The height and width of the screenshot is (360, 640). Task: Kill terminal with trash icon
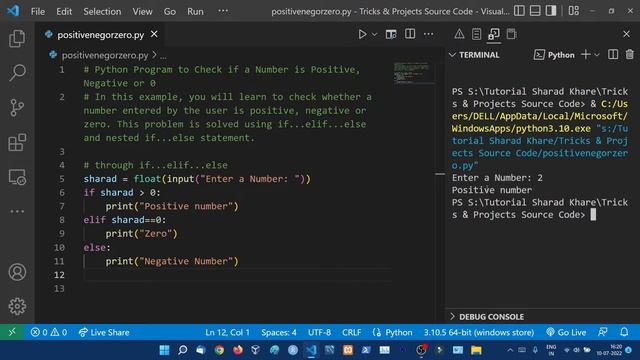(630, 54)
